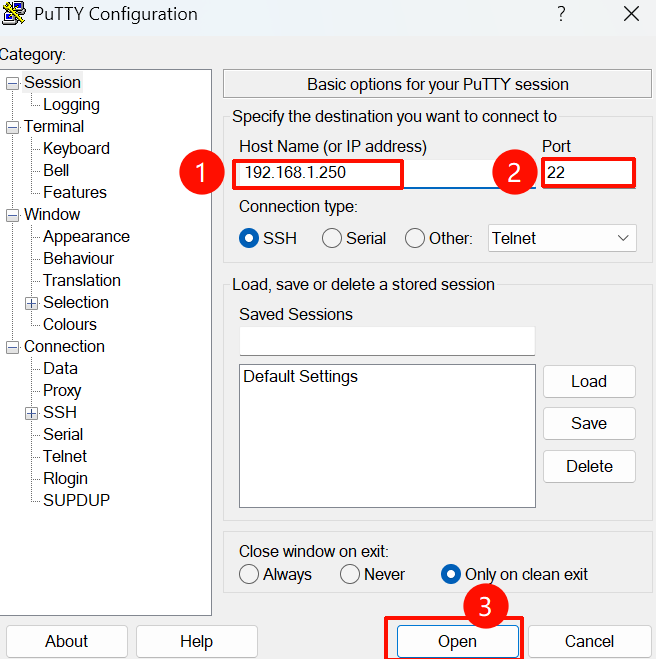This screenshot has width=656, height=659.
Task: Set close window on exit to Always
Action: coord(249,574)
